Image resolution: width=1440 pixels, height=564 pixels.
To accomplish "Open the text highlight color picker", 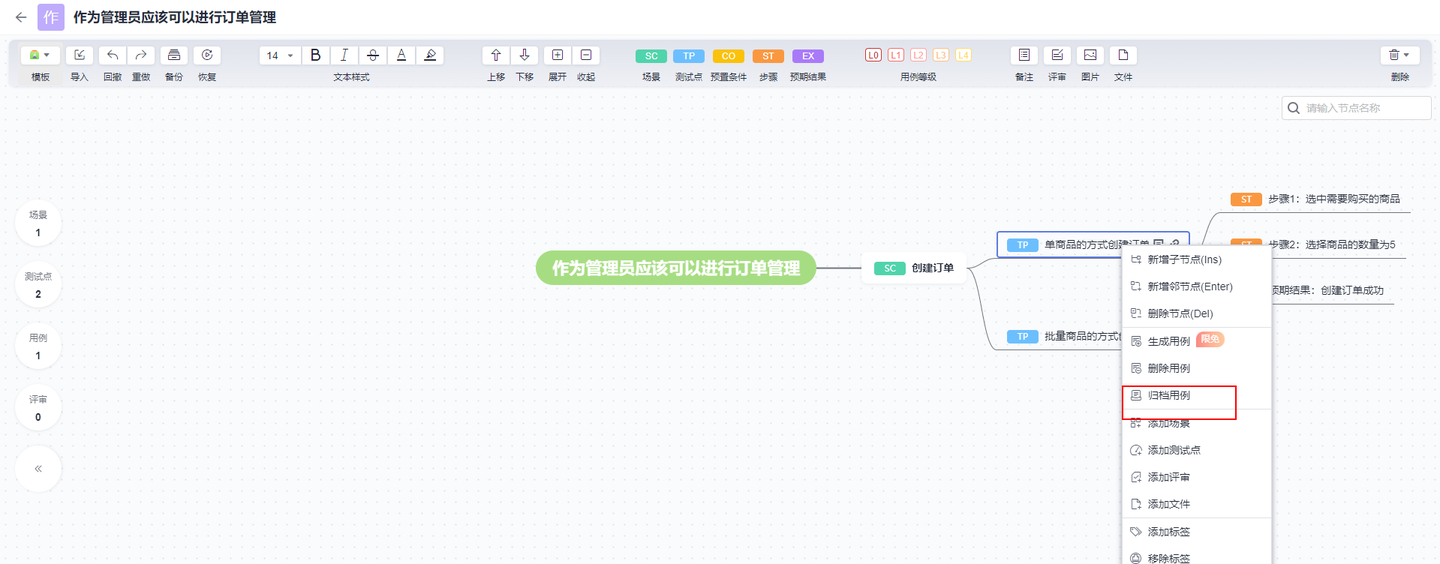I will [x=431, y=55].
